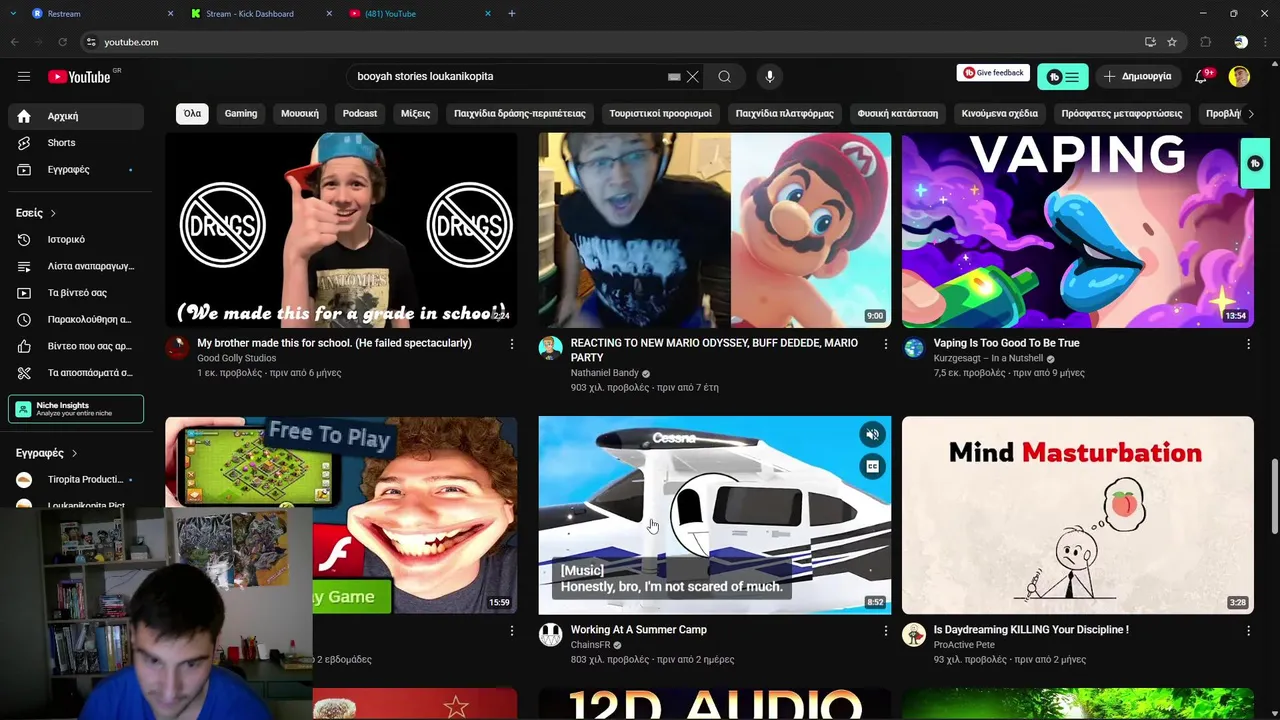Open 'Βίντεο που σας αρέσουν' liked videos entry

[x=76, y=346]
